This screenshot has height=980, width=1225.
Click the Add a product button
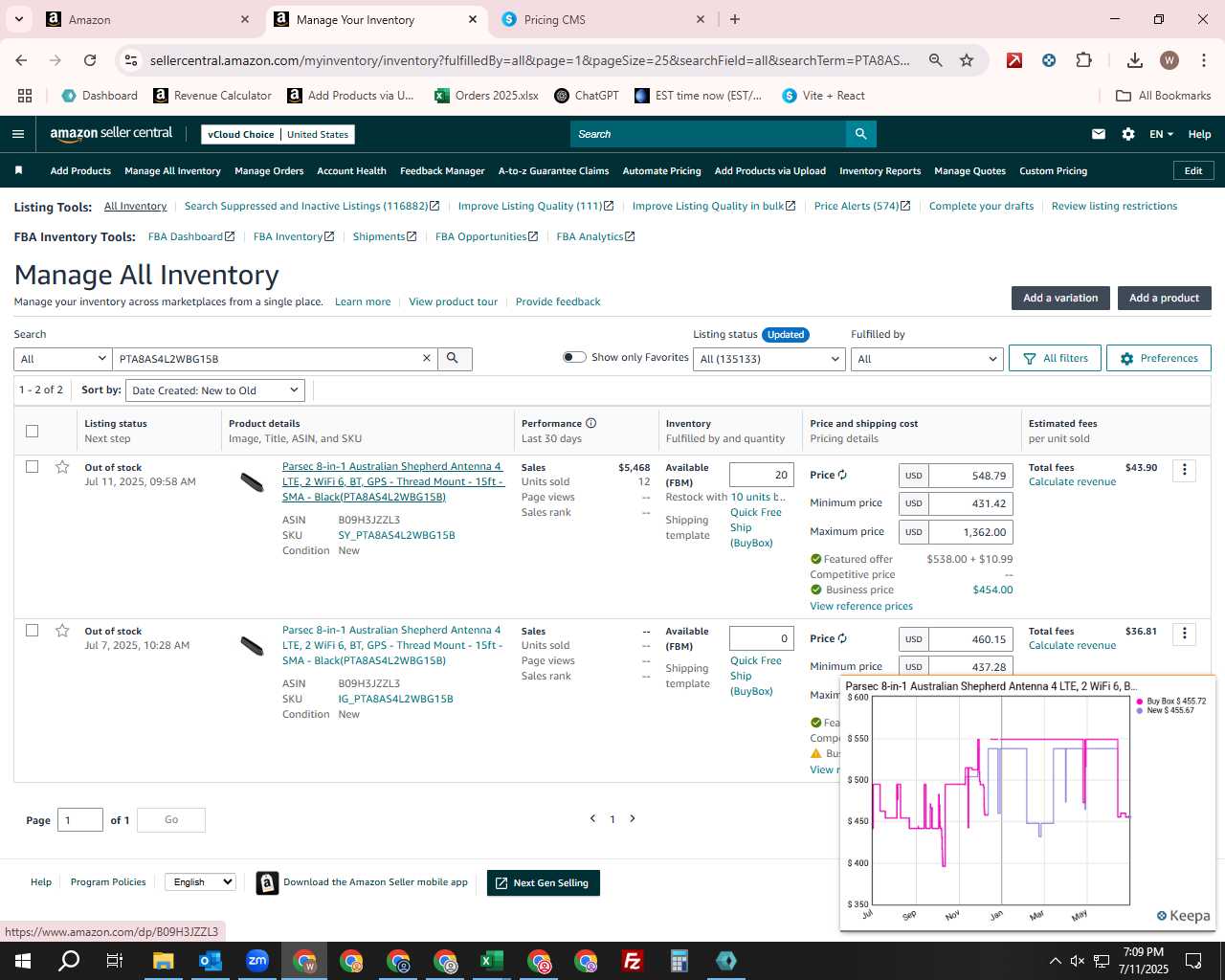(1164, 298)
